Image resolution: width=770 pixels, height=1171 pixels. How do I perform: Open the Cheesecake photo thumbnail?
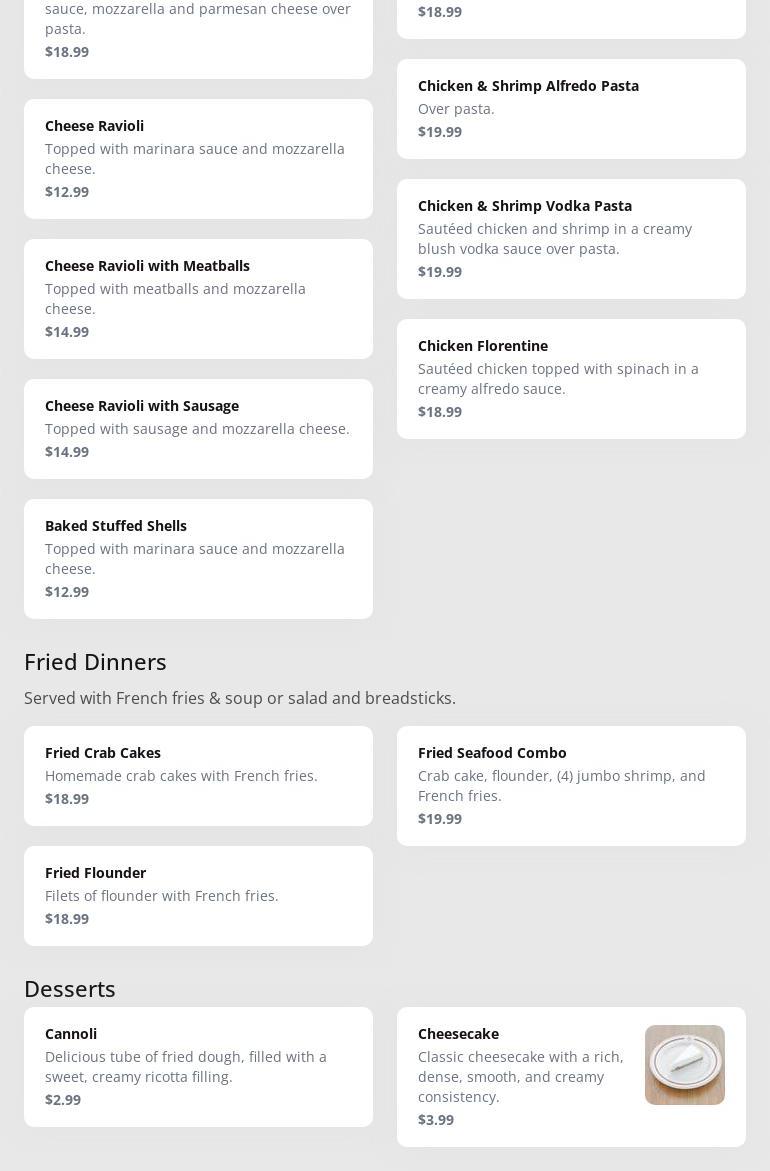point(684,1064)
